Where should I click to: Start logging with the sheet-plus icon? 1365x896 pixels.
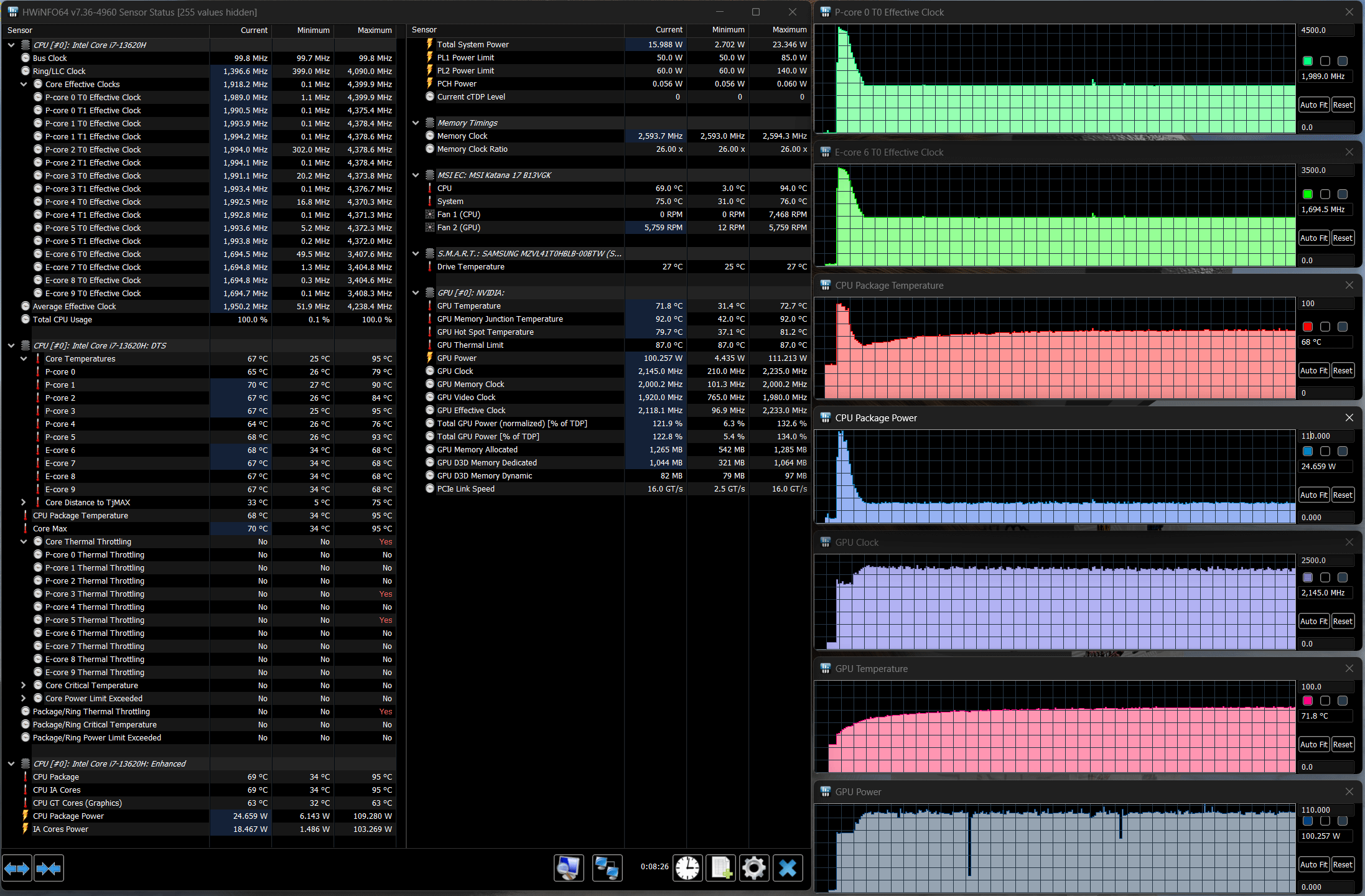click(x=721, y=868)
